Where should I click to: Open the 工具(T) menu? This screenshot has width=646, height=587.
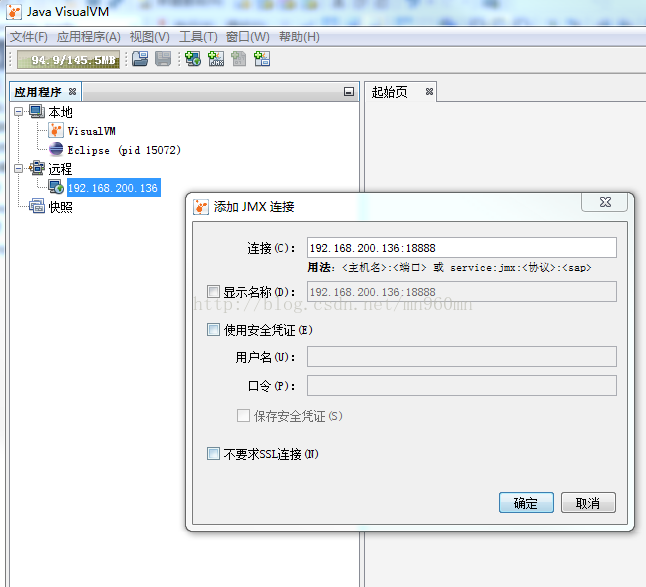(x=198, y=37)
